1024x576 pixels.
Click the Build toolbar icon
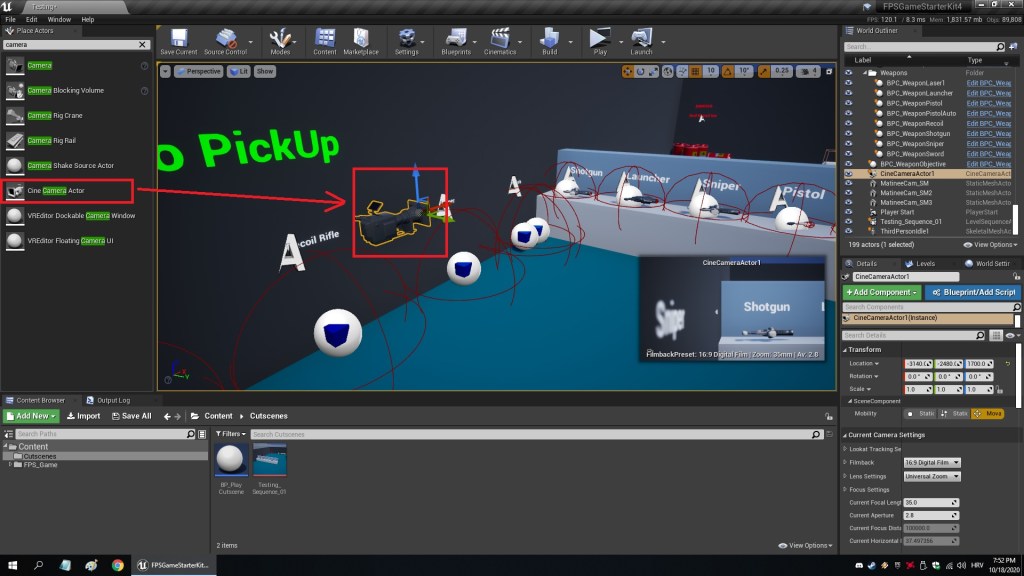pos(549,41)
